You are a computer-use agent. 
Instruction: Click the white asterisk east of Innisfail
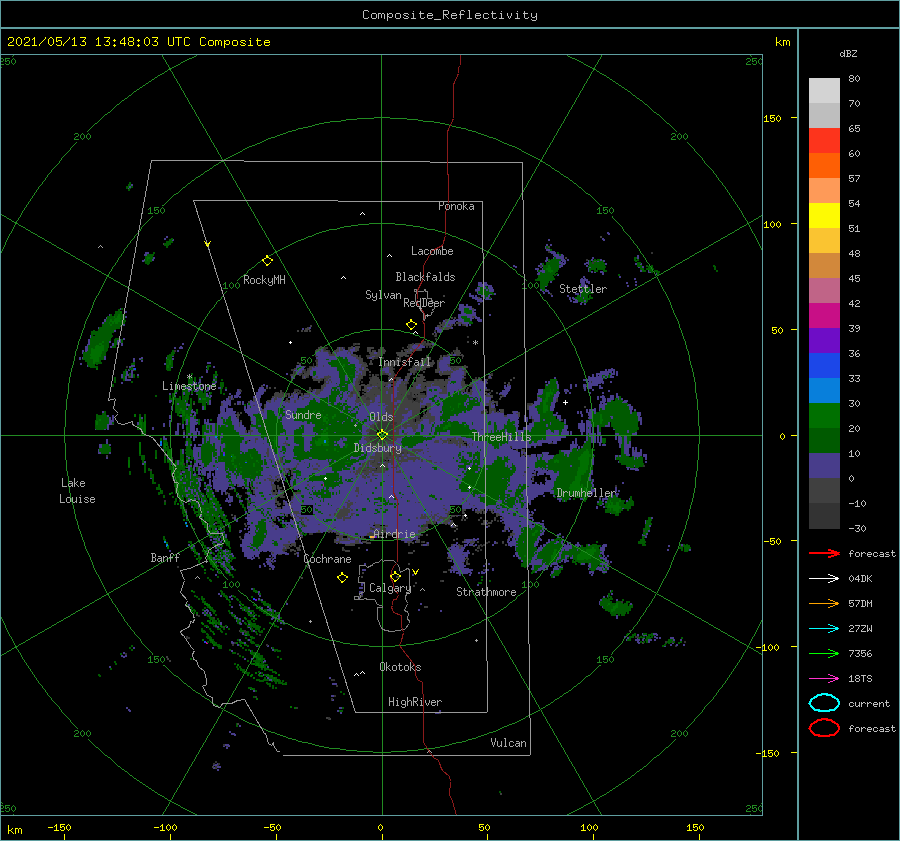pos(475,343)
